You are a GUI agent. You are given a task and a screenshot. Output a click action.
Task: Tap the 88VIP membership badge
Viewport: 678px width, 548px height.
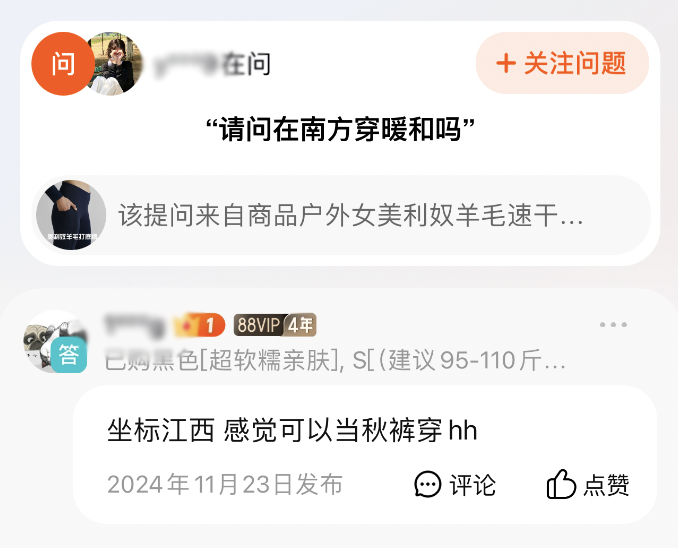259,325
